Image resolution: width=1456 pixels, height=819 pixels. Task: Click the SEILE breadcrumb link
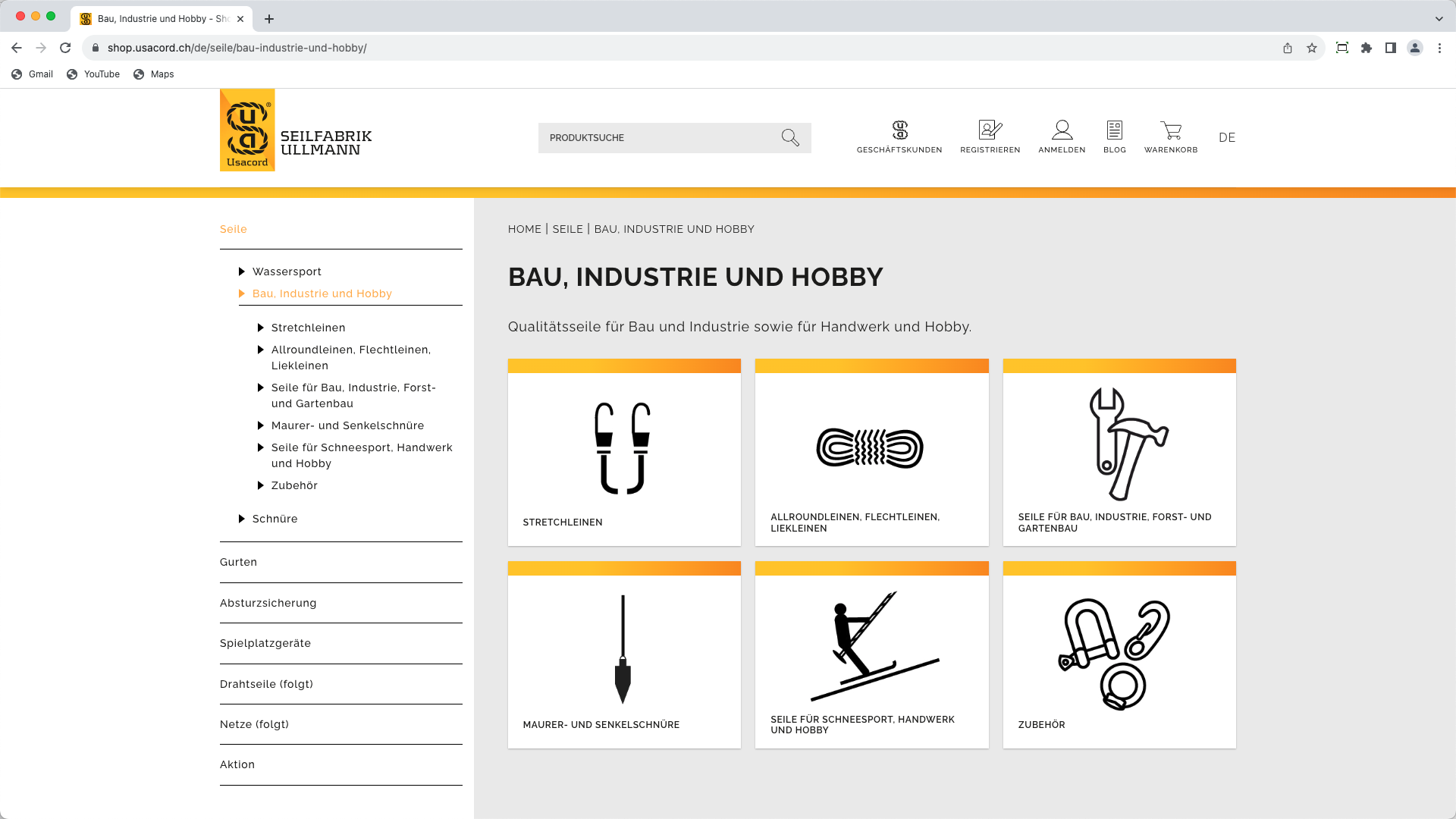click(567, 229)
